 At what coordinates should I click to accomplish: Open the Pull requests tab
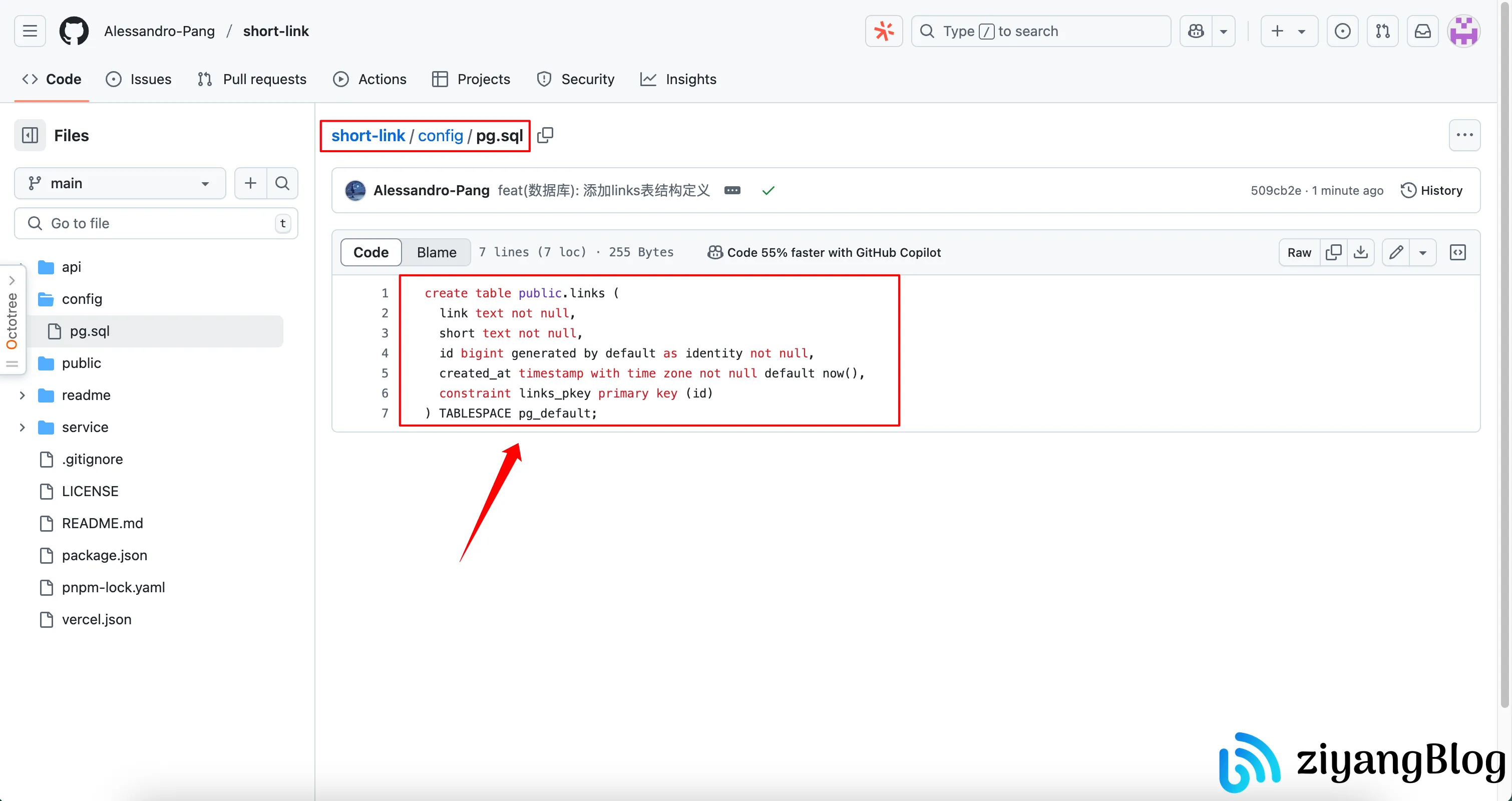click(x=252, y=79)
